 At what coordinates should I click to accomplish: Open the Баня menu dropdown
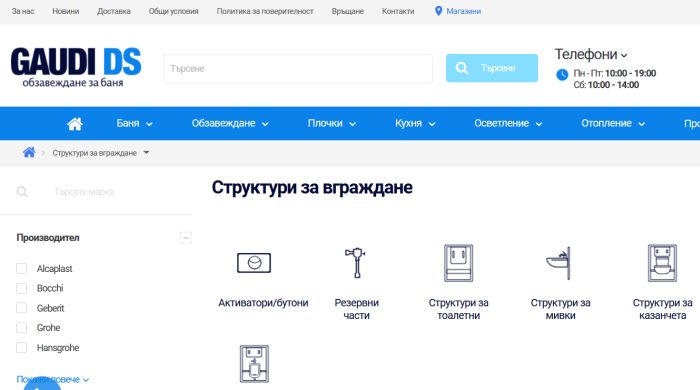134,123
